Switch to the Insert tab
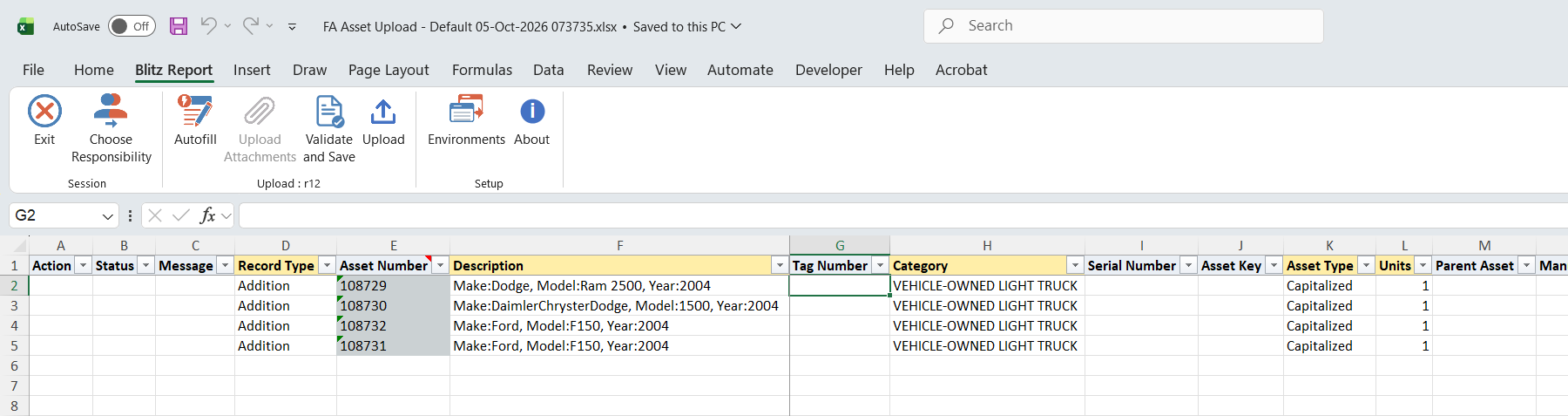This screenshot has width=1568, height=416. [x=252, y=70]
